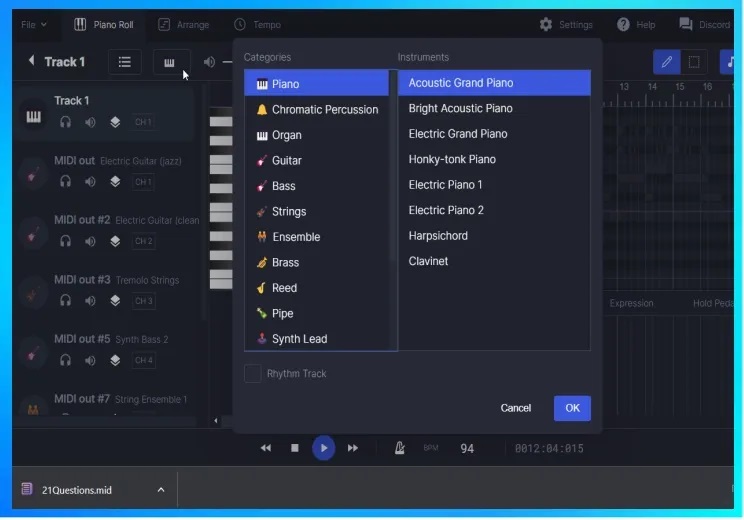The width and height of the screenshot is (744, 520).
Task: Toggle speaker mute on MIDI out #5
Action: coord(90,360)
